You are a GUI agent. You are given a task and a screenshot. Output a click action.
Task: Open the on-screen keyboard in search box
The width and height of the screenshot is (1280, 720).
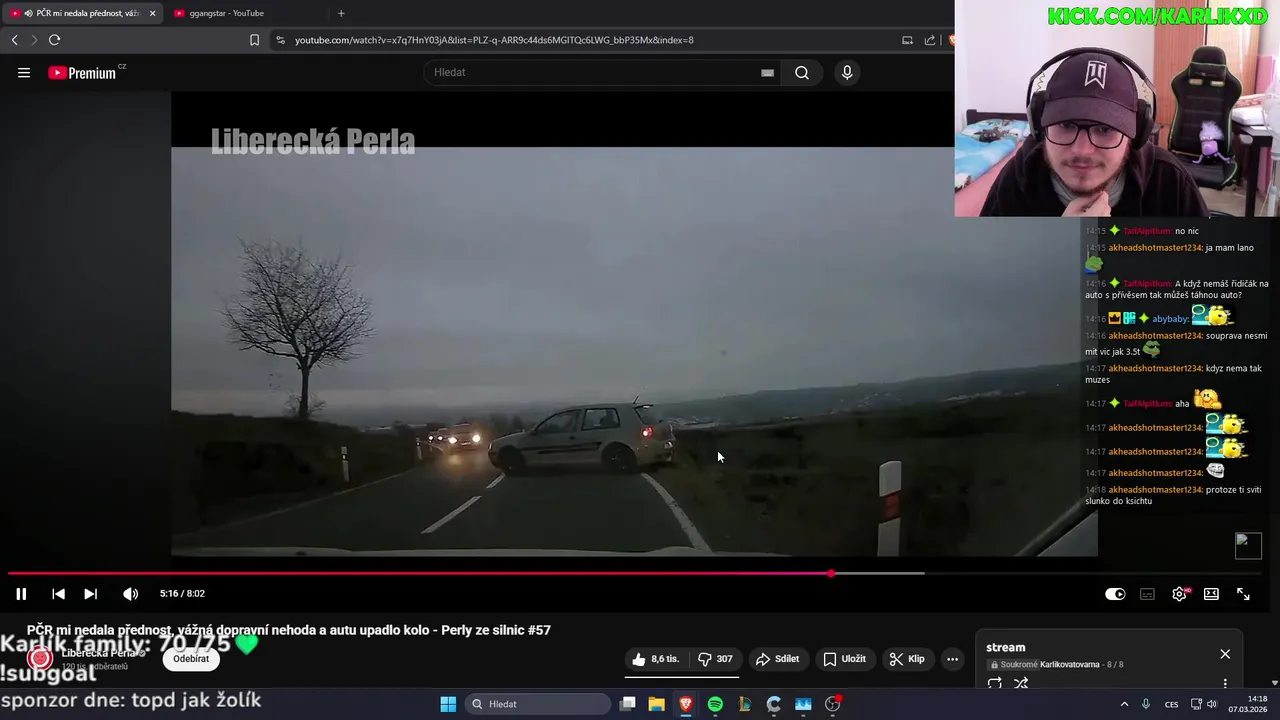click(x=767, y=73)
